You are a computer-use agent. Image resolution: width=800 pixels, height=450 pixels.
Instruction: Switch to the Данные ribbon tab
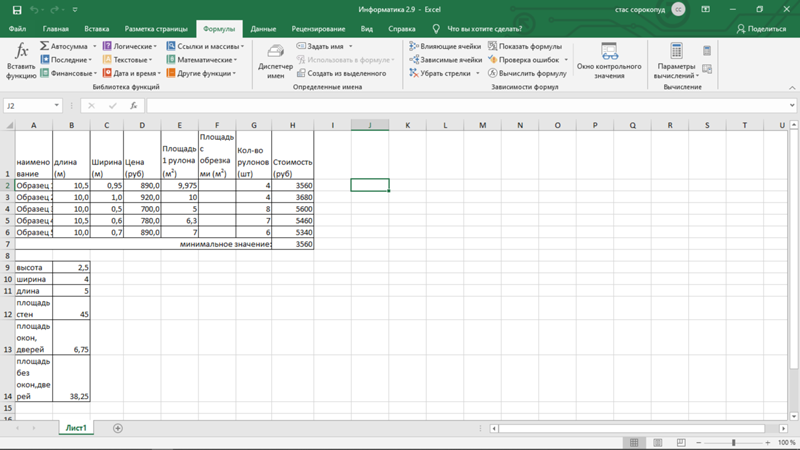[x=263, y=29]
